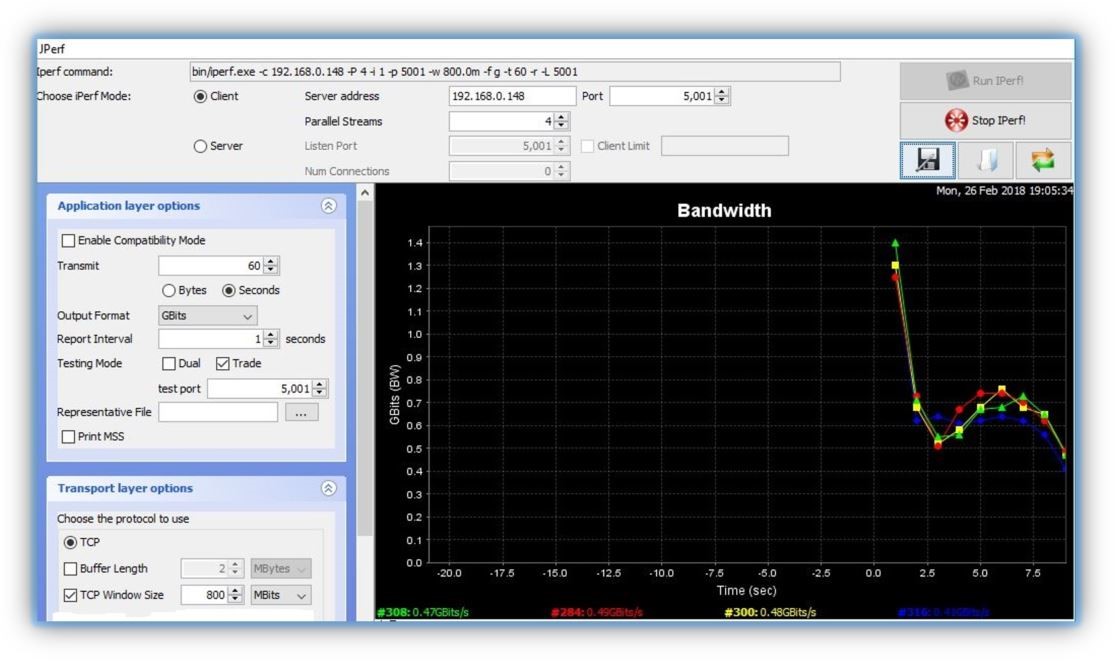Uncheck the Trade testing mode
Viewport: 1118px width, 664px height.
[221, 363]
